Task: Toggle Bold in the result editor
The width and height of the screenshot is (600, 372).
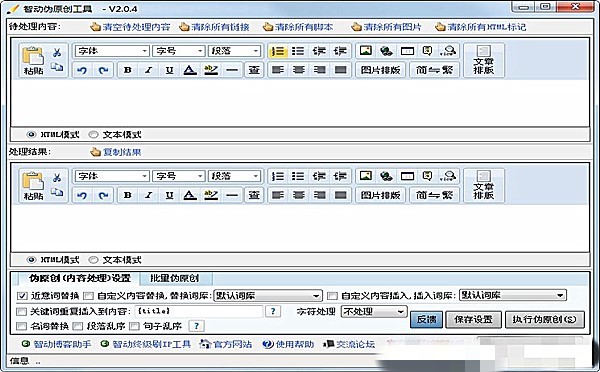Action: coord(128,195)
